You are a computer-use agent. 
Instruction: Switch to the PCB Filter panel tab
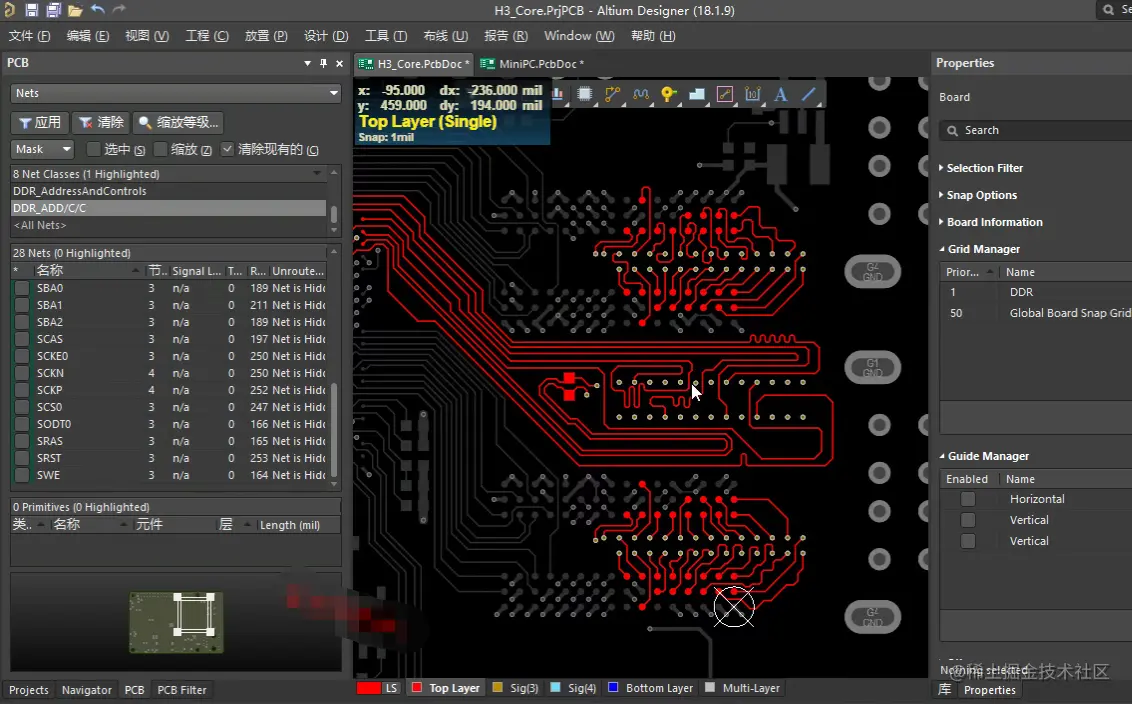coord(182,690)
